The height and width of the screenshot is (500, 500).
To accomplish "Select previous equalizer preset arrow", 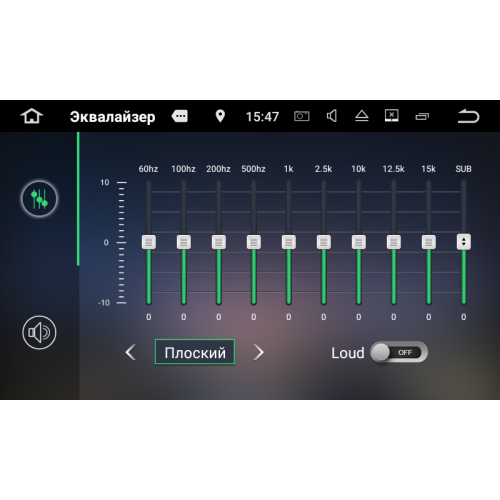I will 130,352.
